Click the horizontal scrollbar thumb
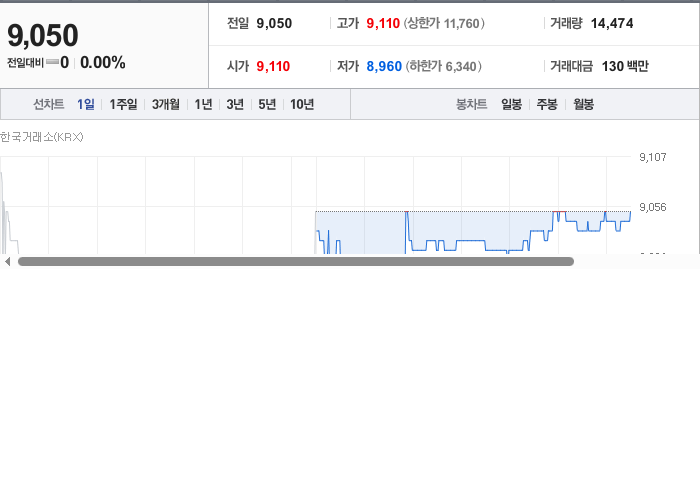This screenshot has height=490, width=700. point(296,262)
